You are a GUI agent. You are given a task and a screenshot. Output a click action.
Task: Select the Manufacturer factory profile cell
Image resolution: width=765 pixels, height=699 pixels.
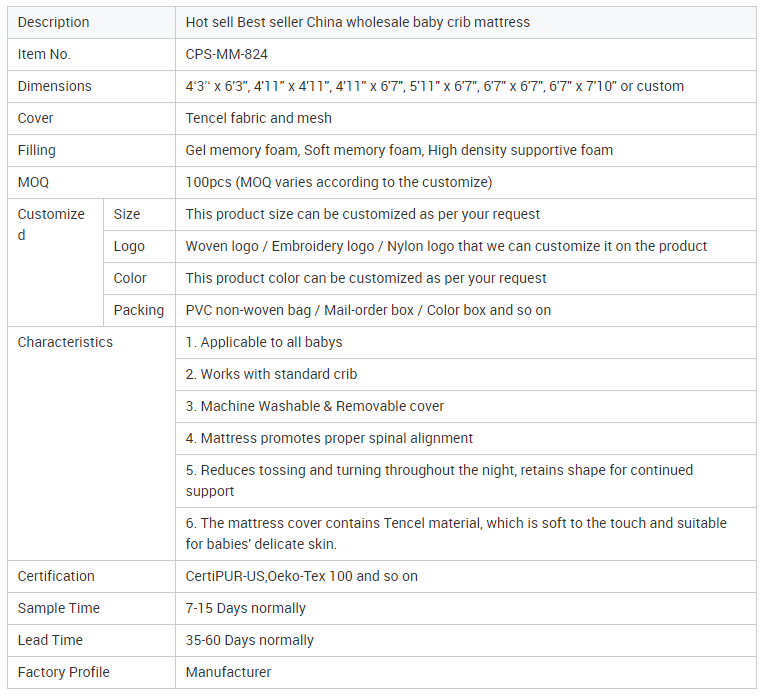tap(228, 672)
